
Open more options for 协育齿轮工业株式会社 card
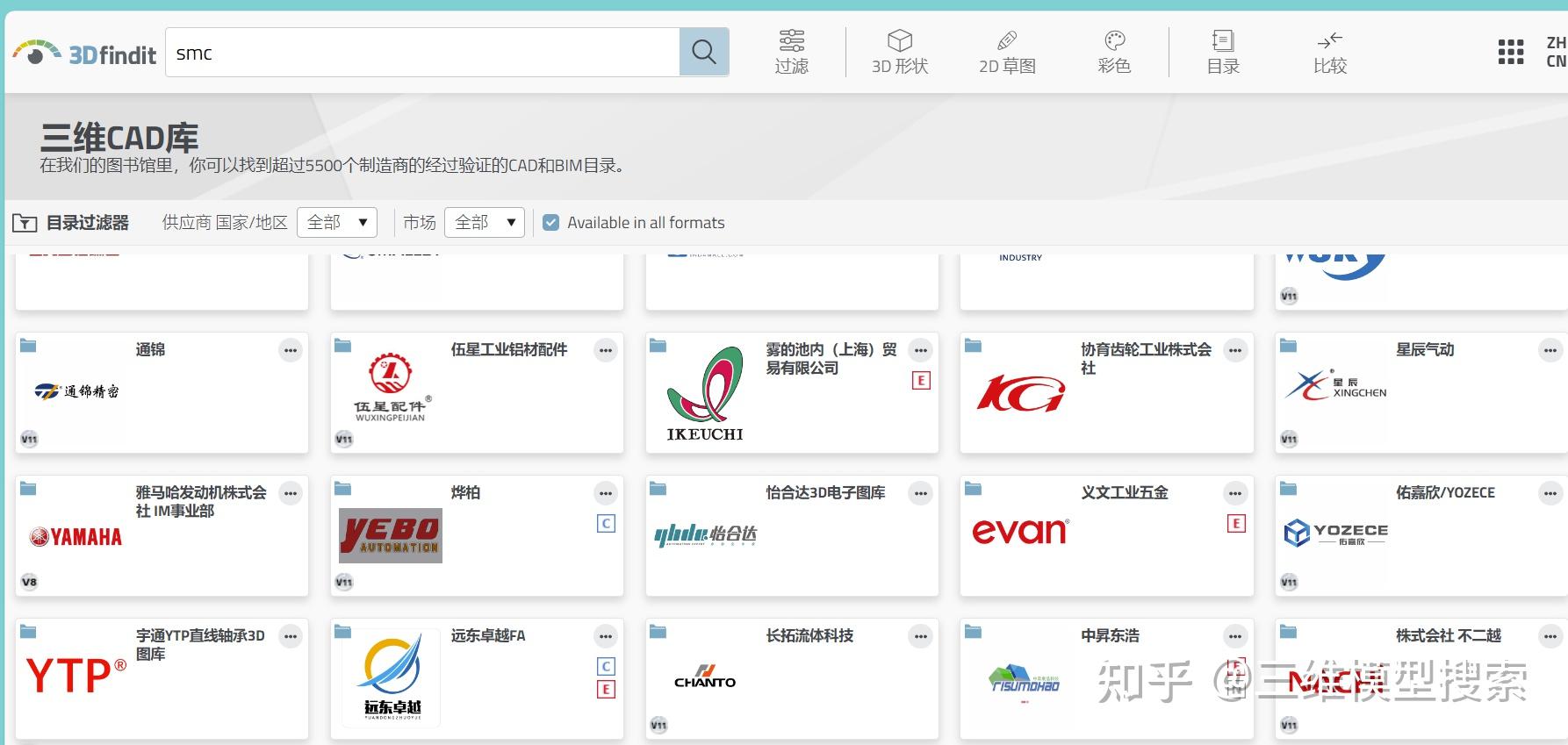(x=1235, y=350)
